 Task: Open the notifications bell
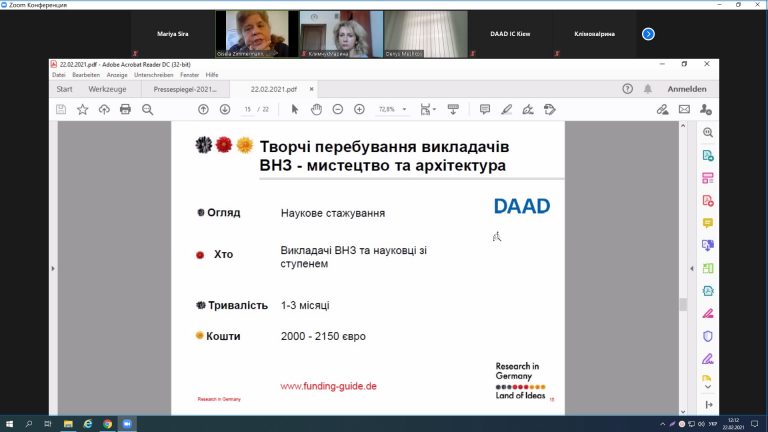click(648, 89)
